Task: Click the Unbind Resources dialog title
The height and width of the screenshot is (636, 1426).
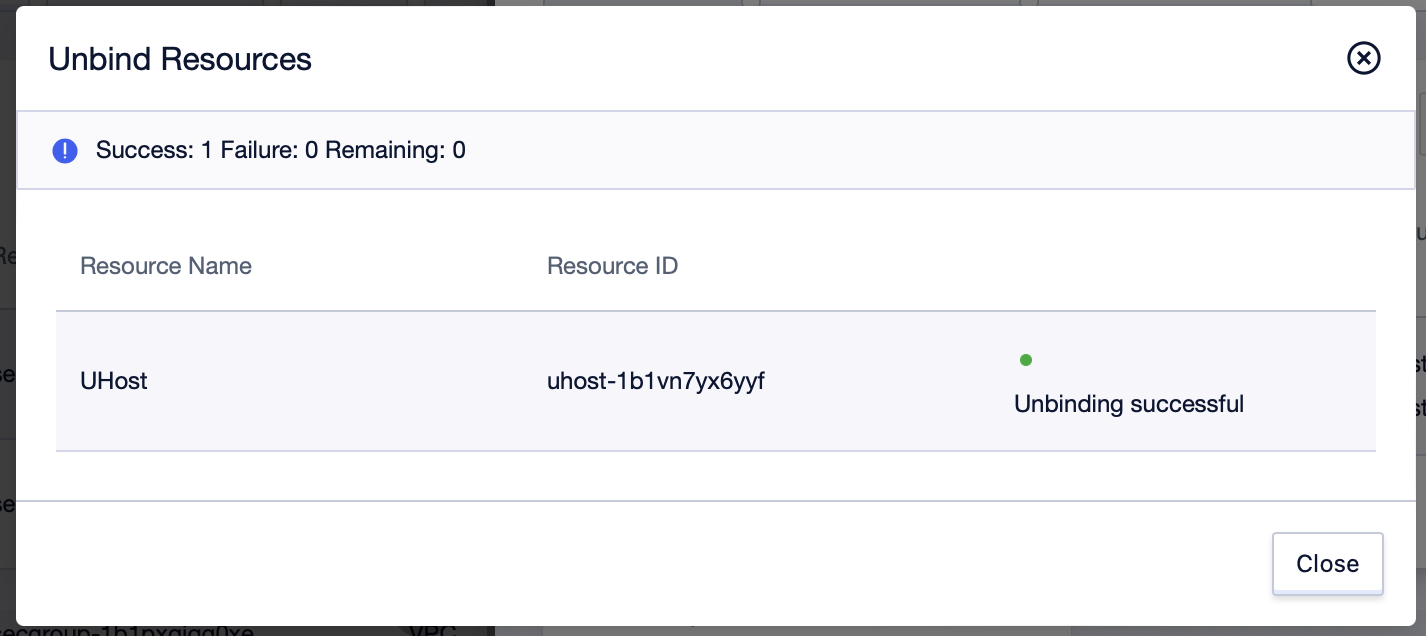Action: tap(180, 59)
